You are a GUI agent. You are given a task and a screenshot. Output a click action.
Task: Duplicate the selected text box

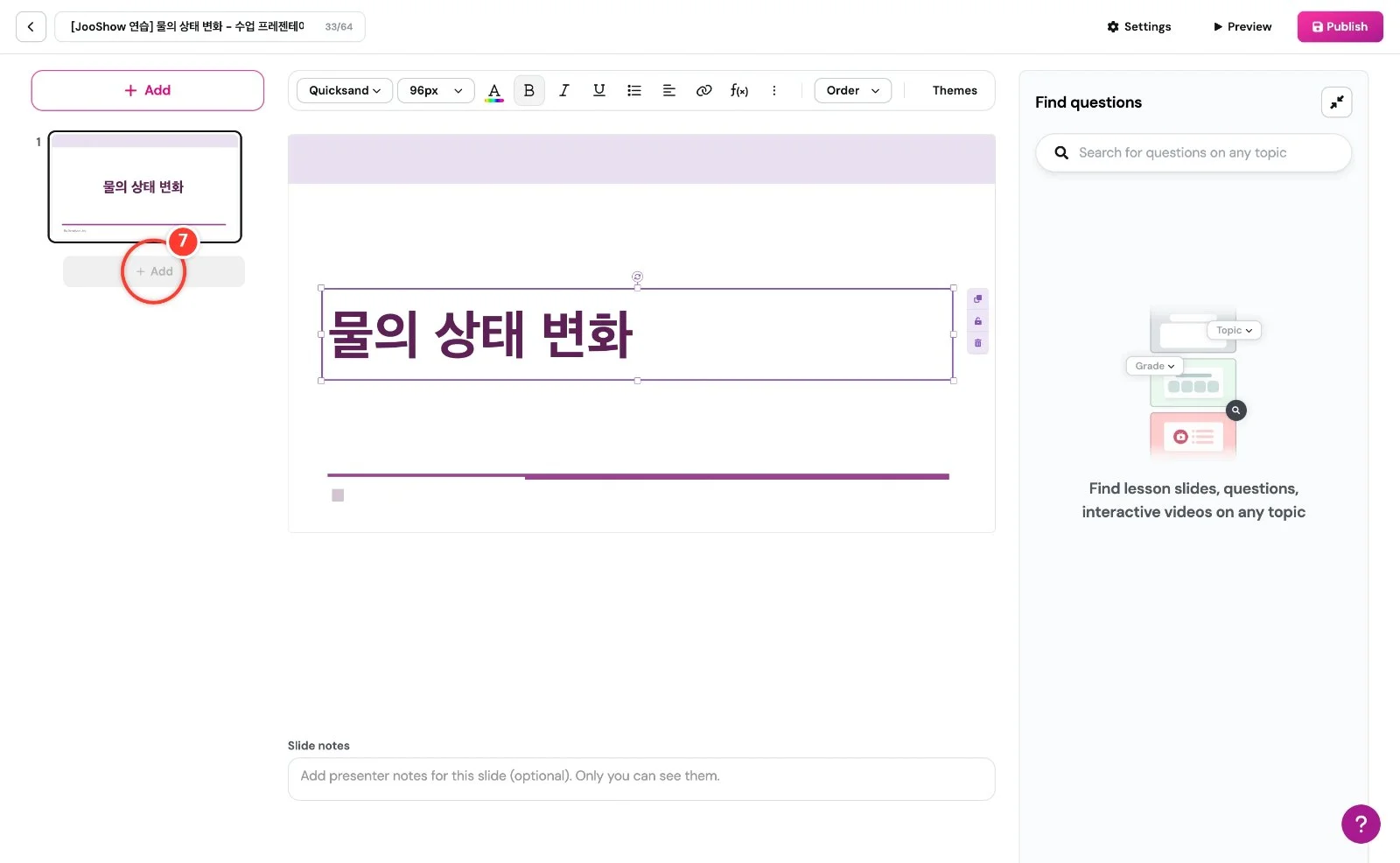pos(978,299)
